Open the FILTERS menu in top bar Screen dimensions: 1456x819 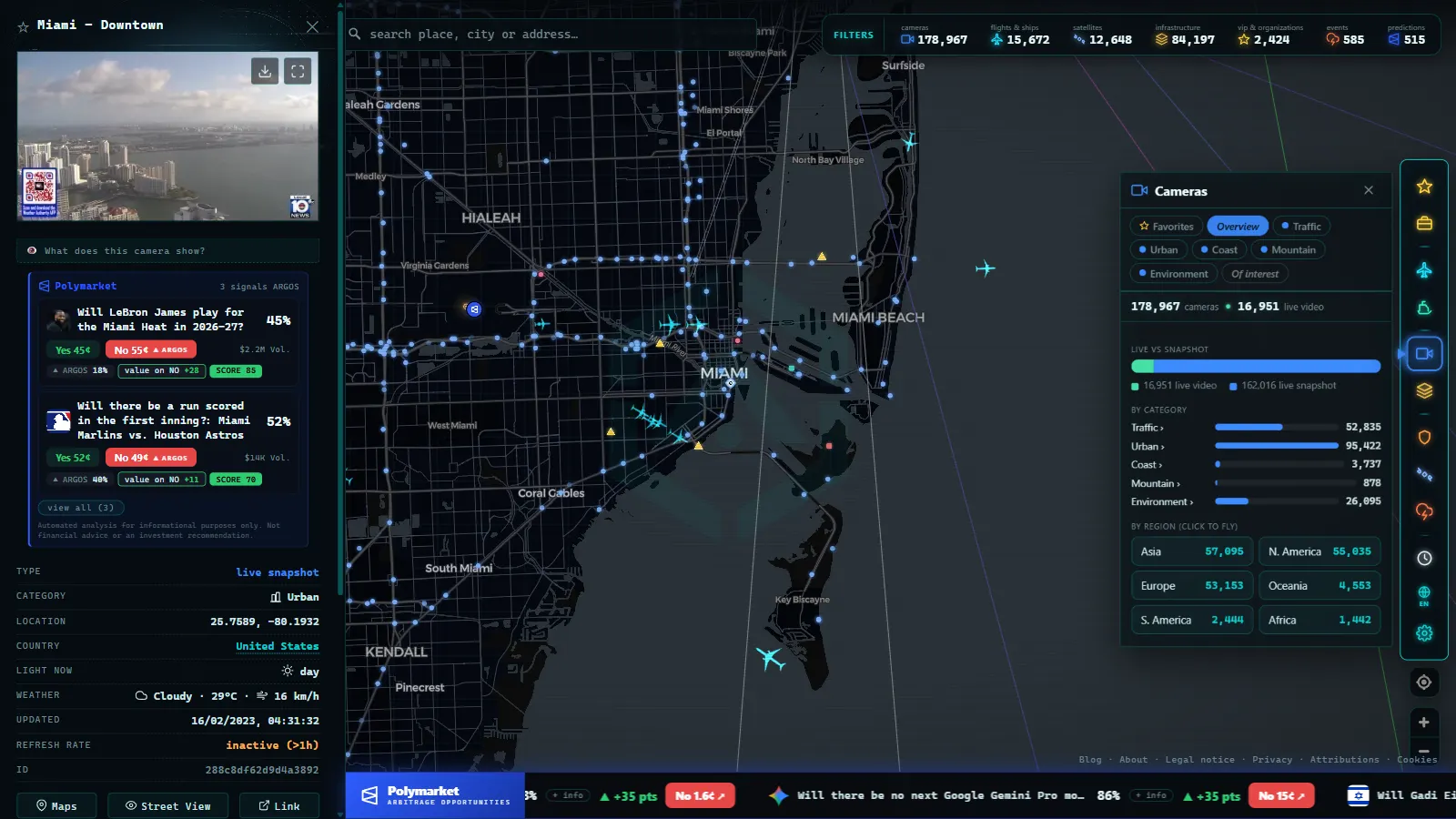pos(854,35)
